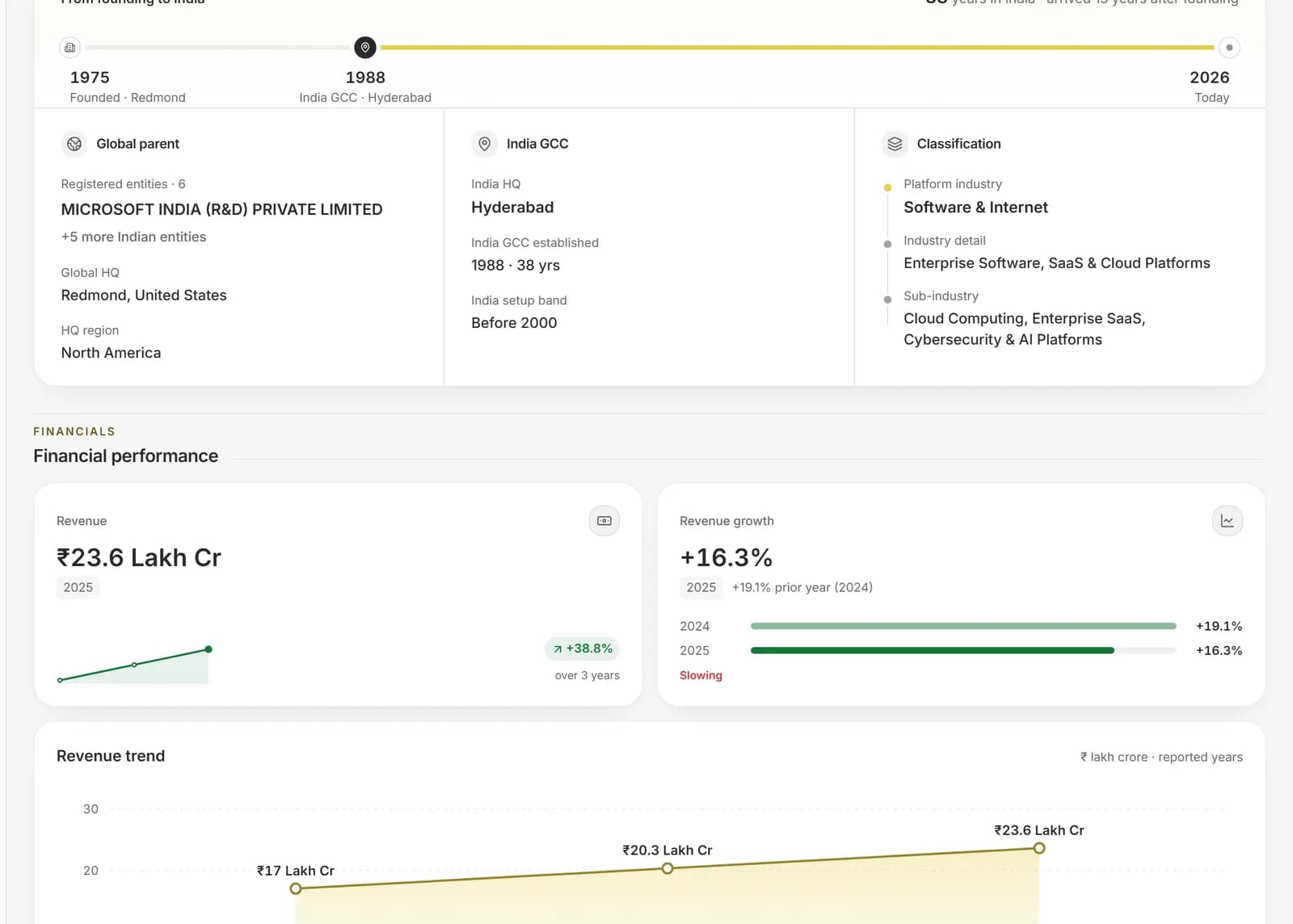Click the +19.1% prior year (2024) note

click(x=802, y=587)
